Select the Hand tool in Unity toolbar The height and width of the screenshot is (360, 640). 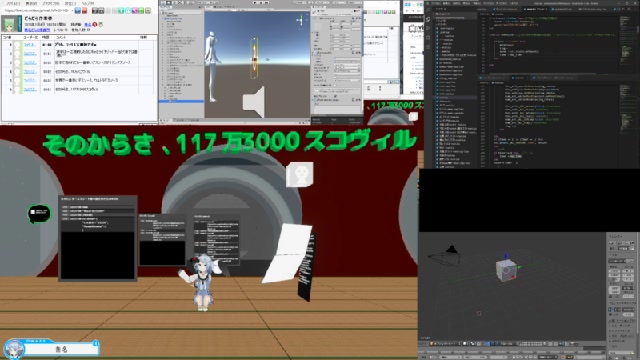pos(164,3)
